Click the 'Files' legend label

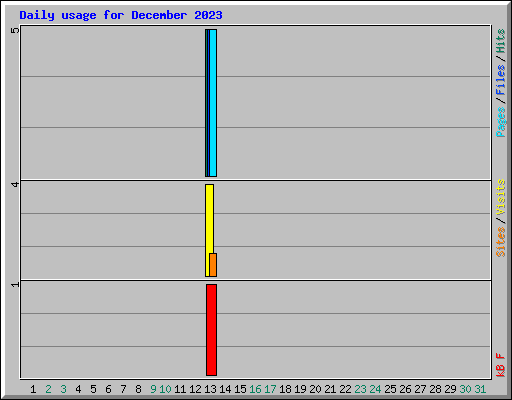501,80
